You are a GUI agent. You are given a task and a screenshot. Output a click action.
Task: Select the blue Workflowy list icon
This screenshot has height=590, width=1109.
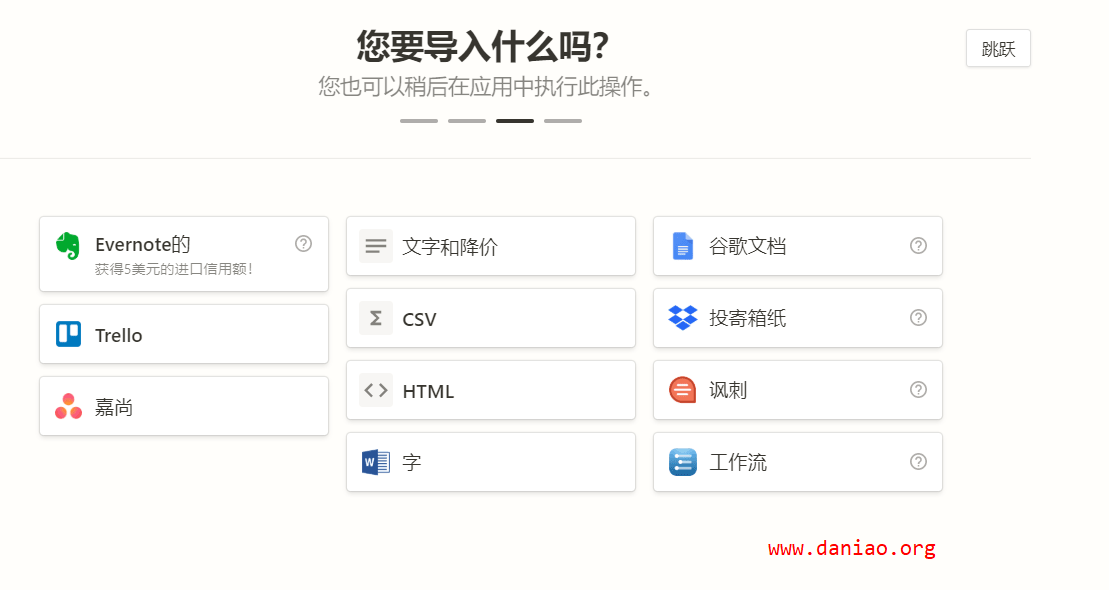click(x=683, y=462)
